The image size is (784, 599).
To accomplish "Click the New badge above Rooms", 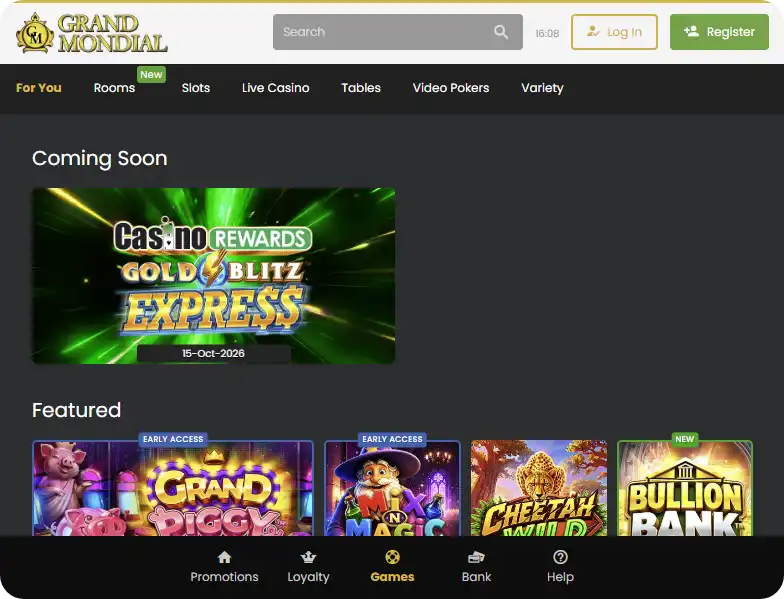I will point(151,74).
